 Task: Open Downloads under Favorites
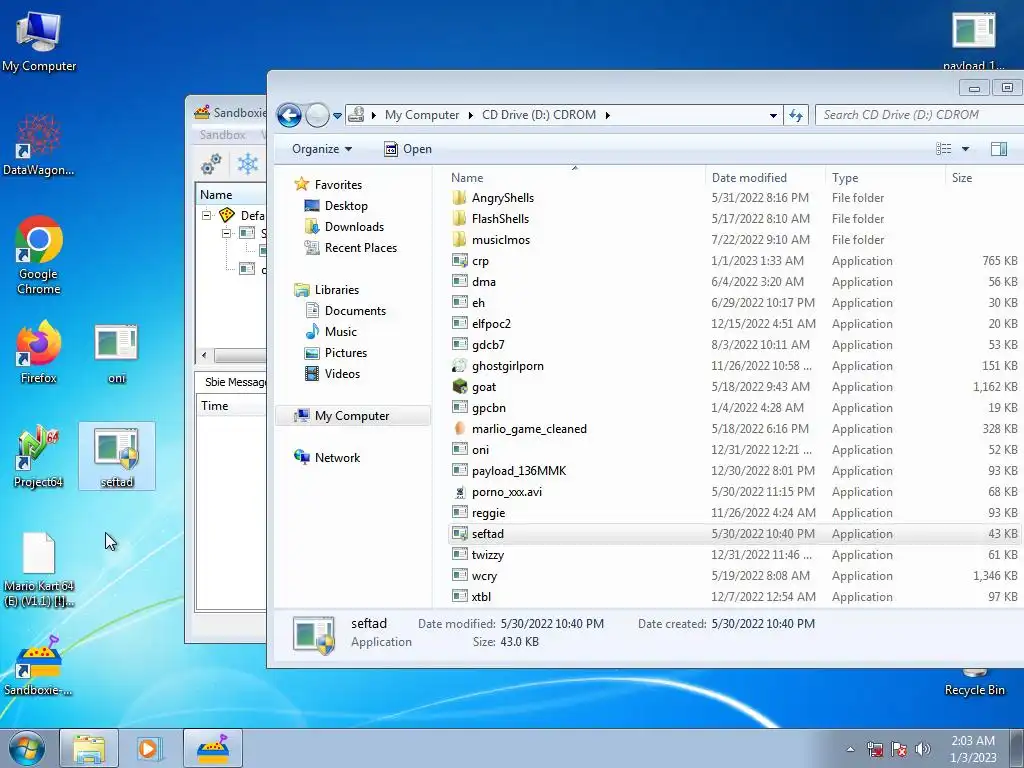coord(354,227)
